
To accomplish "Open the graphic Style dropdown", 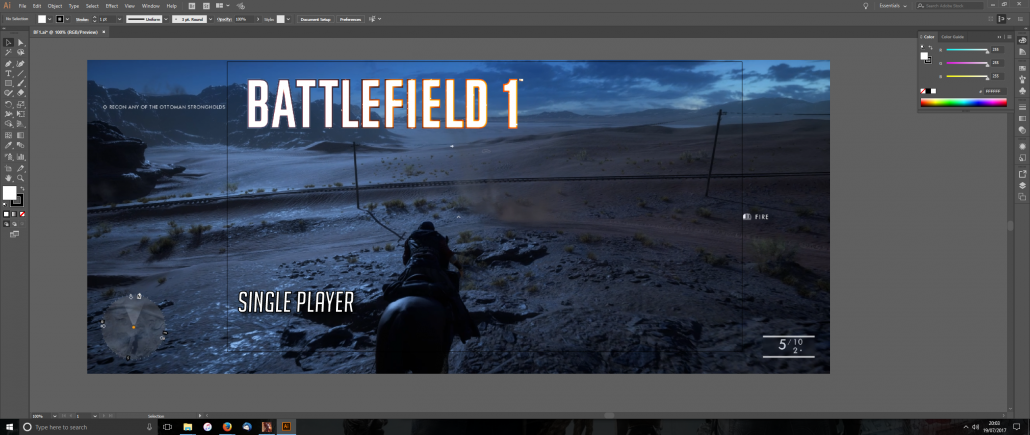I will coord(289,19).
